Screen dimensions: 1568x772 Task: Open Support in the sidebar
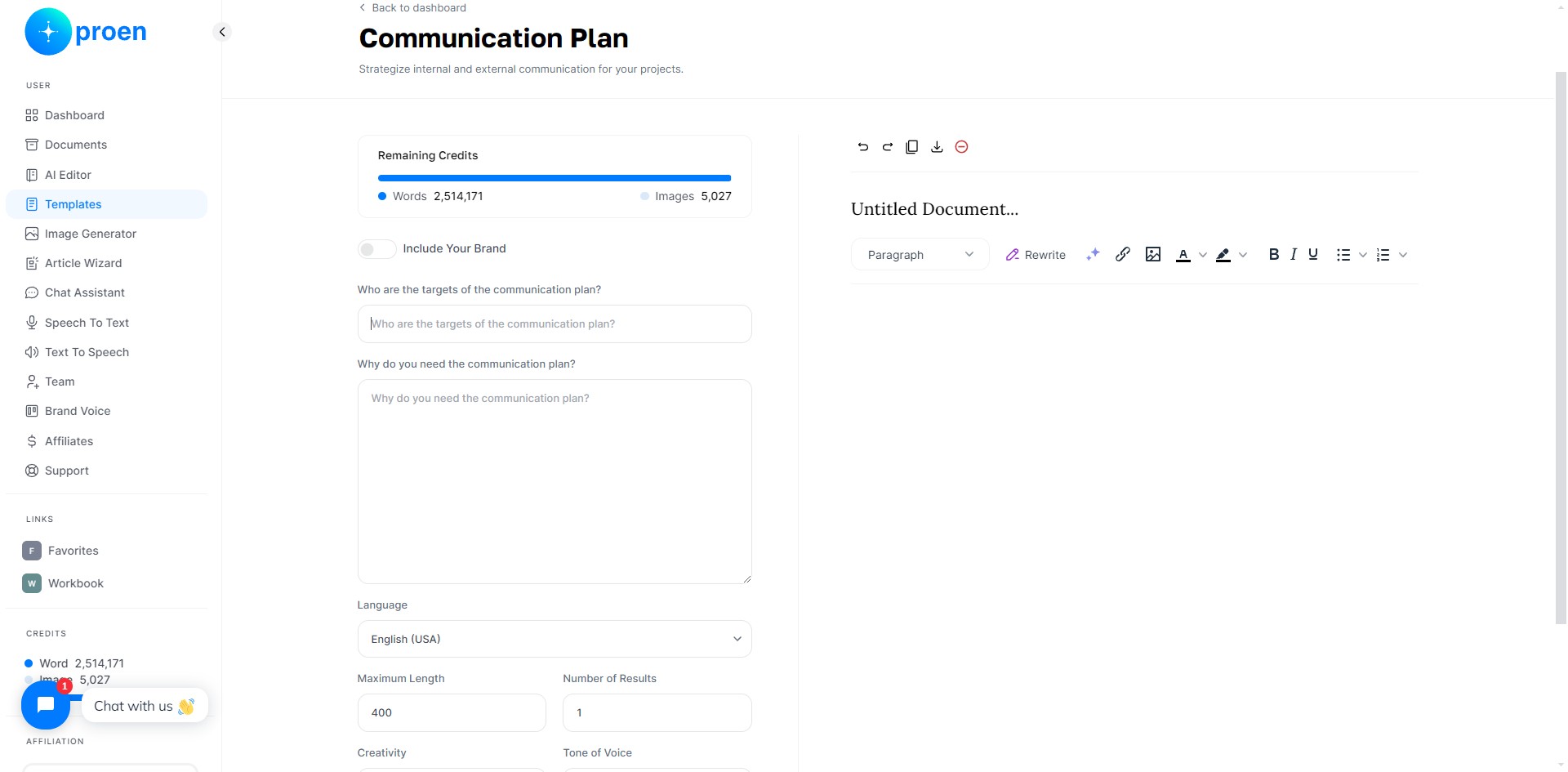106,471
